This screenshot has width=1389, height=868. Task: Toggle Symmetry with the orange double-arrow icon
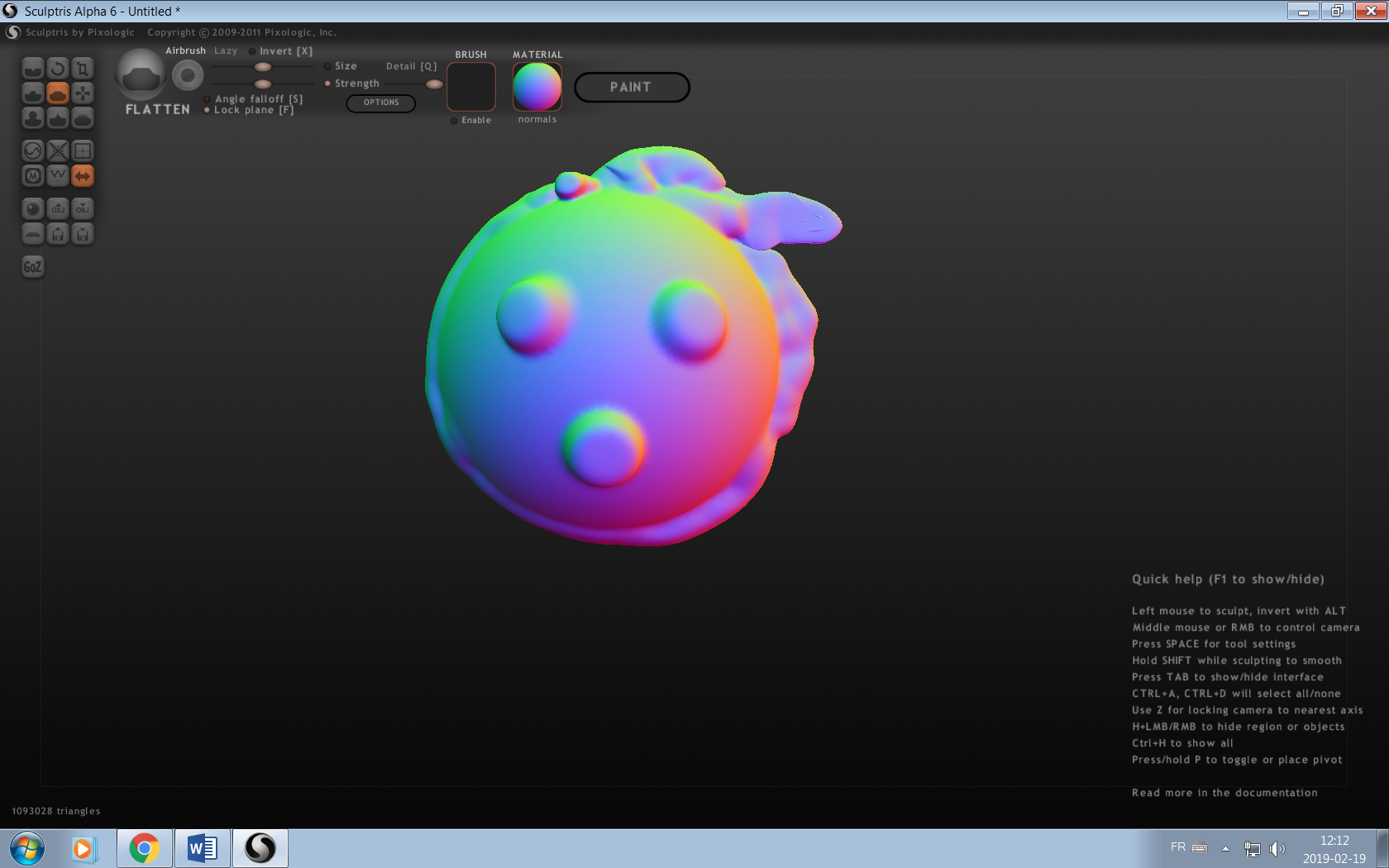click(83, 175)
